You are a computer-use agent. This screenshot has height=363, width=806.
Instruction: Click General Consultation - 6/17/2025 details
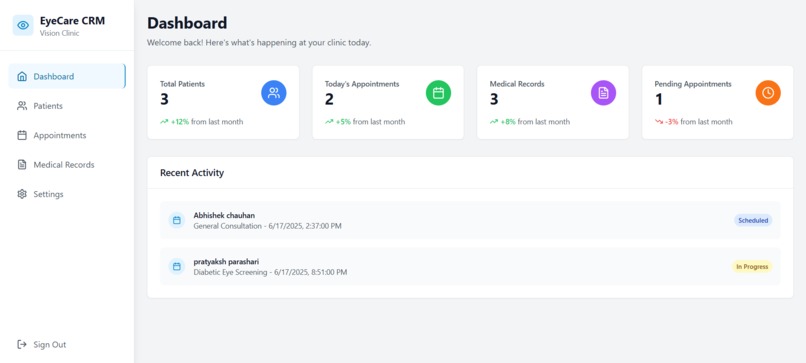(x=267, y=226)
